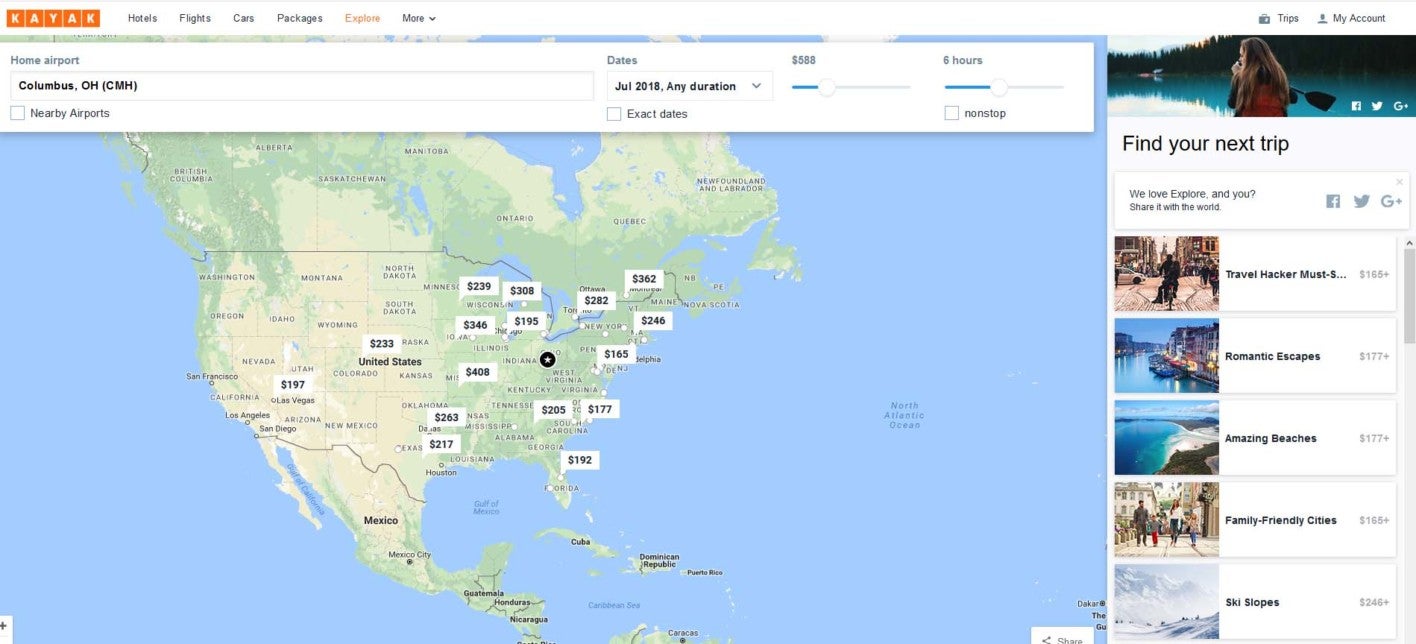Dismiss the We love Explore card
Image resolution: width=1416 pixels, height=644 pixels.
[x=1399, y=181]
